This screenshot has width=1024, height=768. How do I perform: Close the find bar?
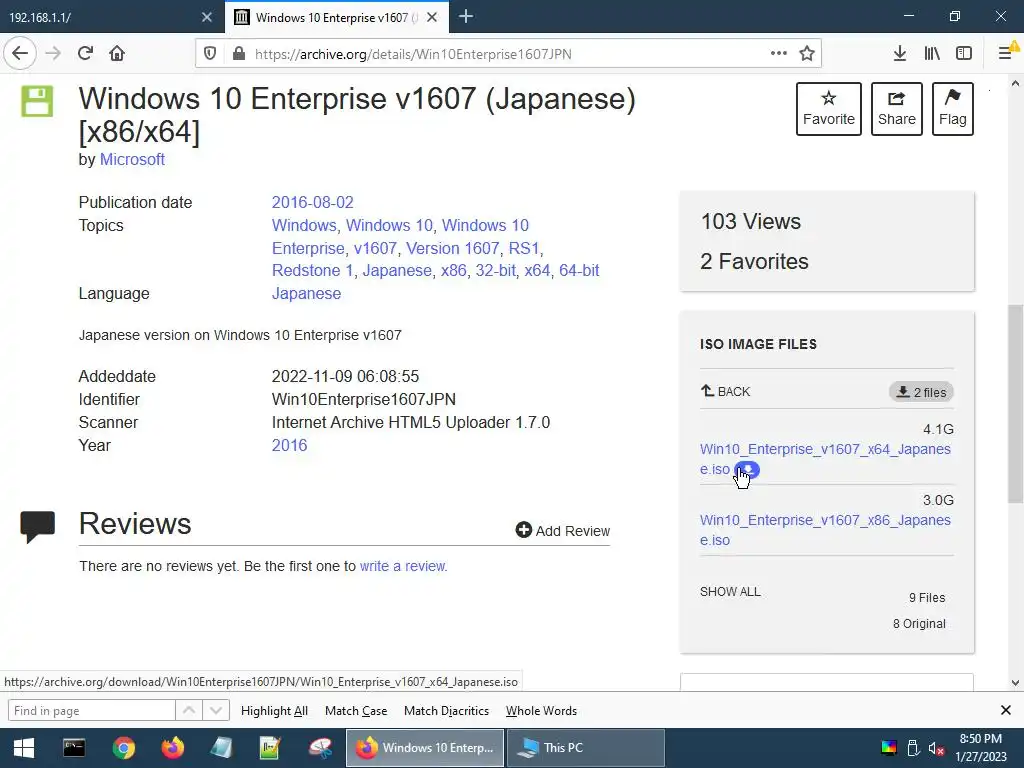(1006, 710)
